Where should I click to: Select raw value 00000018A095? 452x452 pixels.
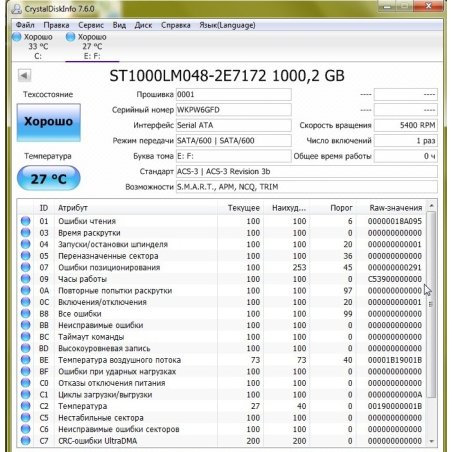[x=395, y=221]
